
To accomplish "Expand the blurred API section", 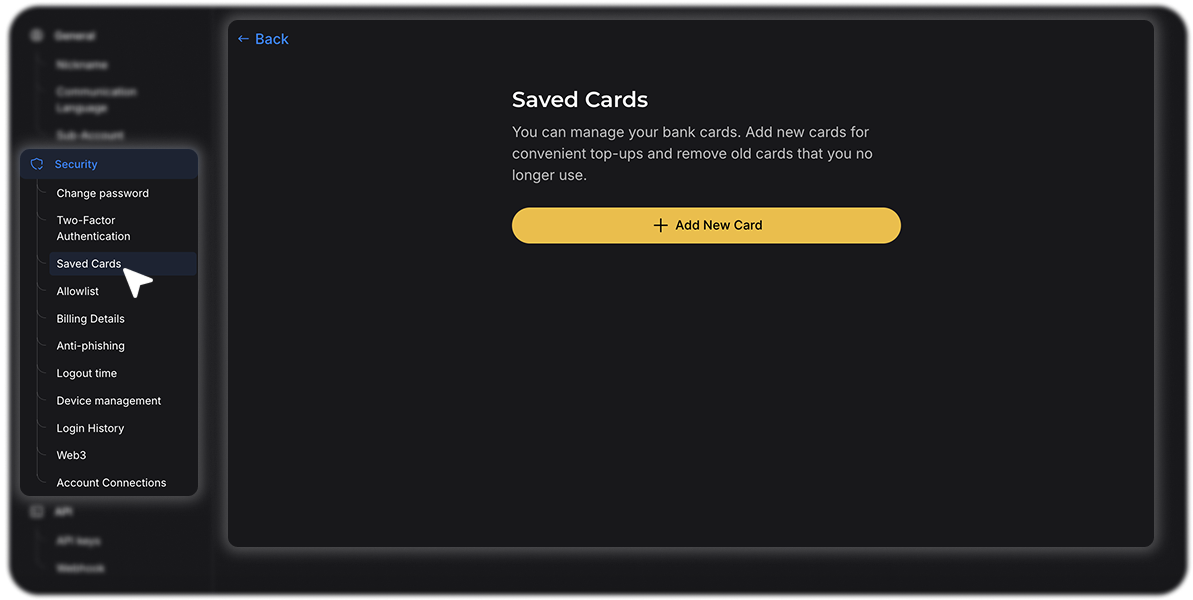I will pos(64,512).
